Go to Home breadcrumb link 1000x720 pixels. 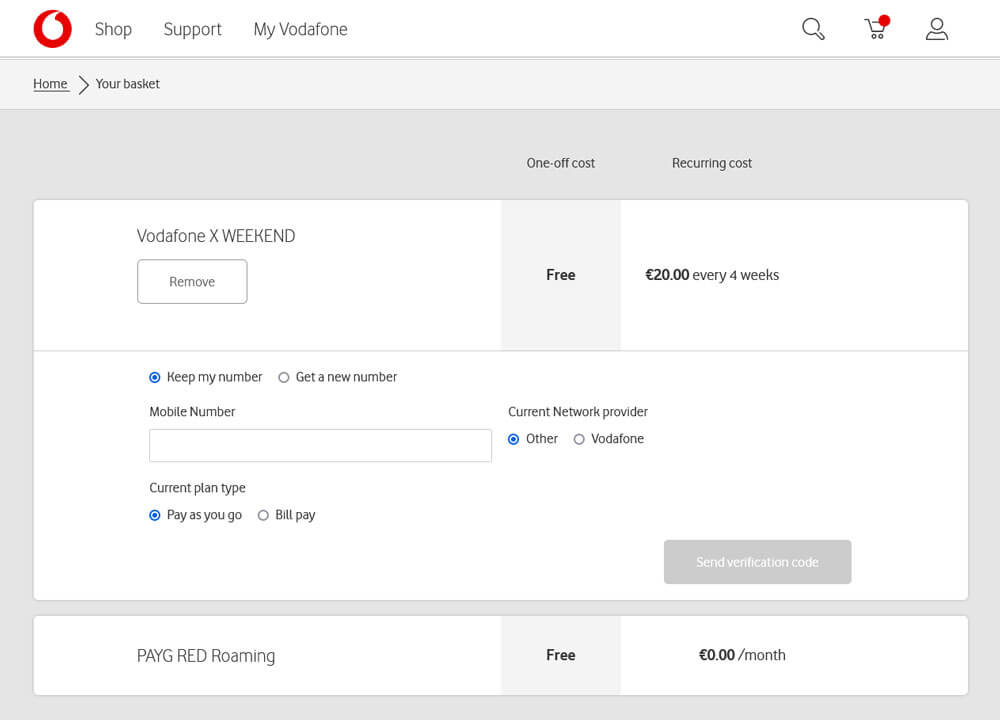50,84
